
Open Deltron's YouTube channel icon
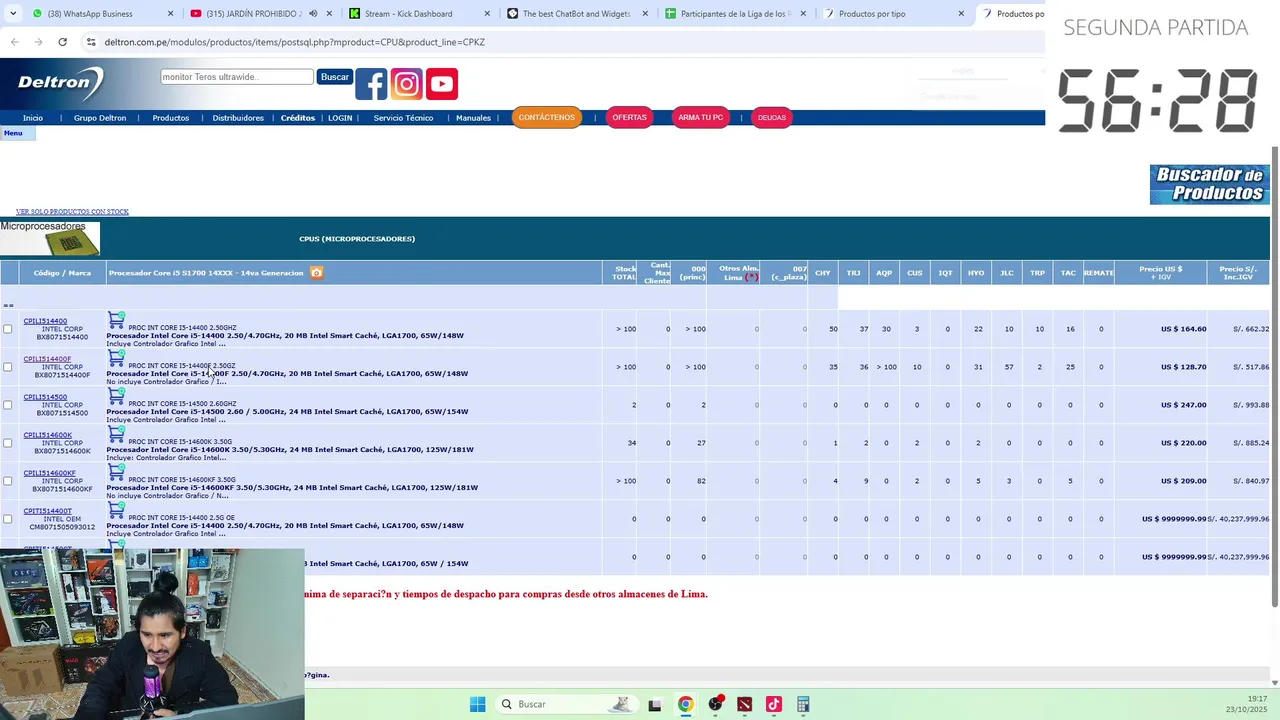point(442,84)
